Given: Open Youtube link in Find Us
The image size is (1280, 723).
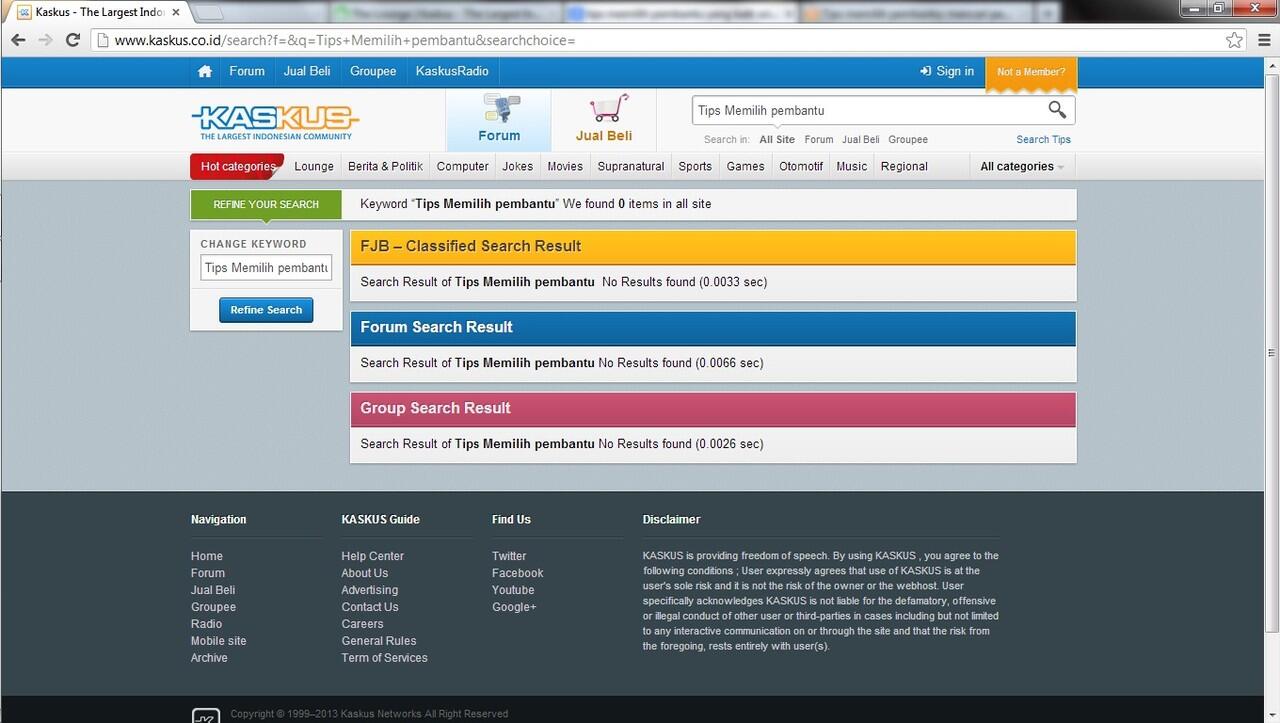Looking at the screenshot, I should click(513, 590).
